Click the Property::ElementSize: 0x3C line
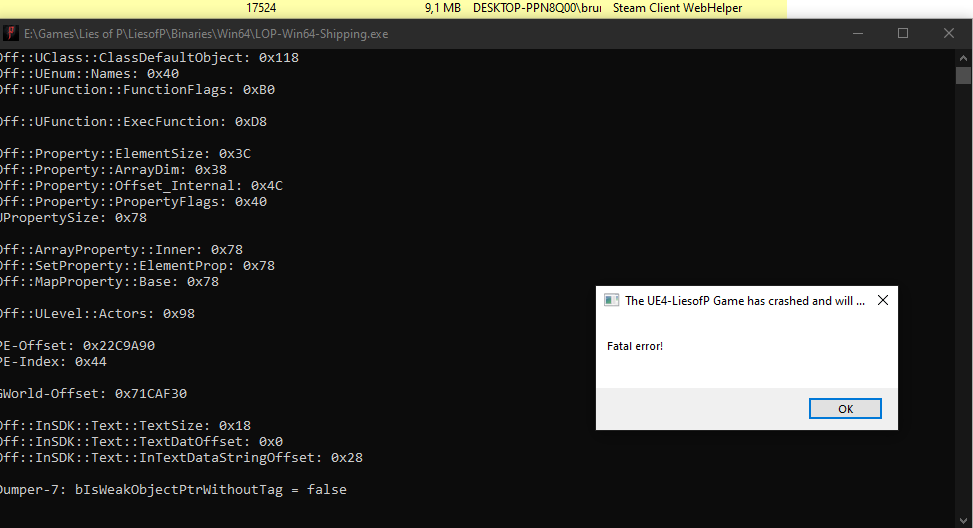973x528 pixels. (x=125, y=153)
